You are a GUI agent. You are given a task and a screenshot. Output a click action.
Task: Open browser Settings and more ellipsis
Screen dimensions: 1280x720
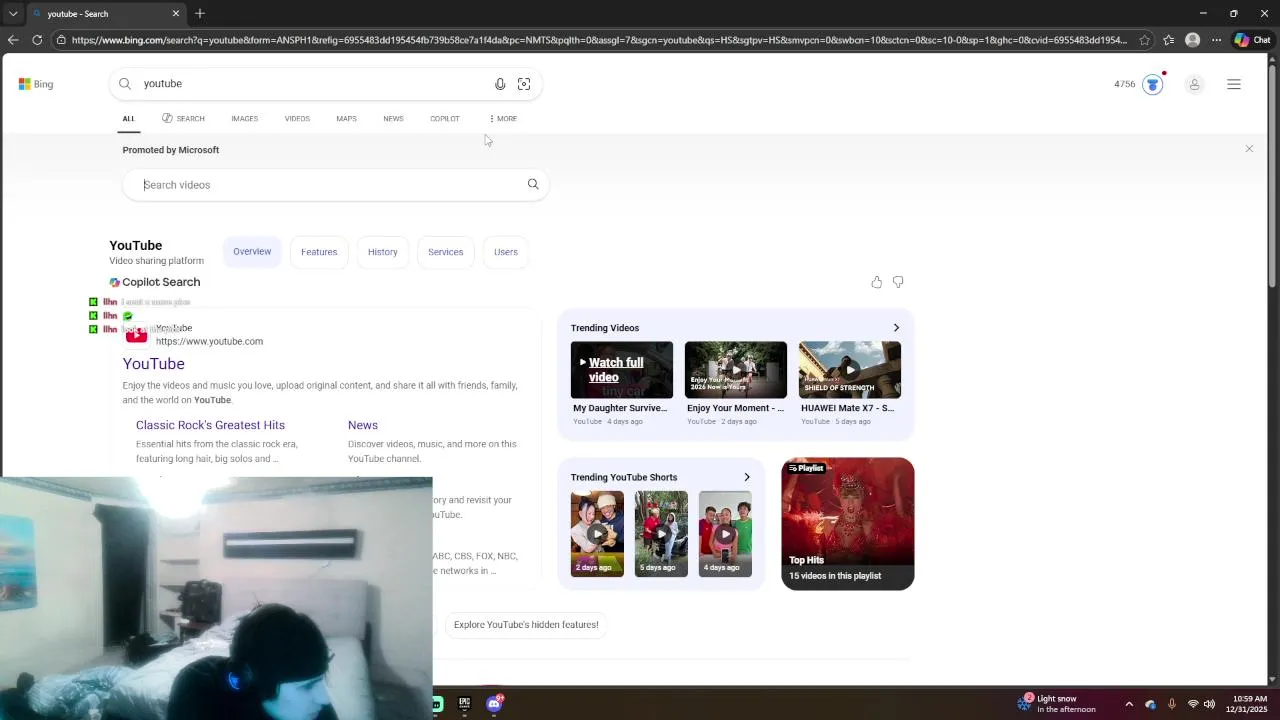[x=1216, y=40]
